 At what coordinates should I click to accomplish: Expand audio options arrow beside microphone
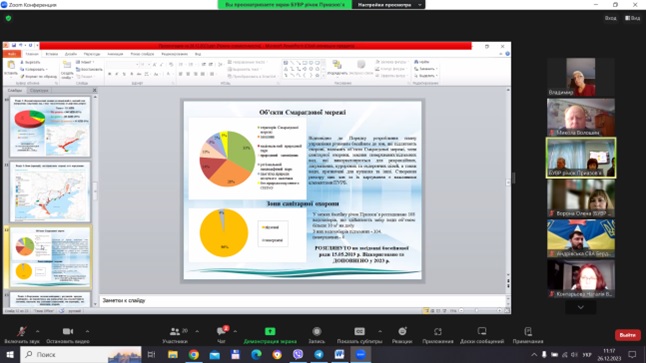point(37,331)
